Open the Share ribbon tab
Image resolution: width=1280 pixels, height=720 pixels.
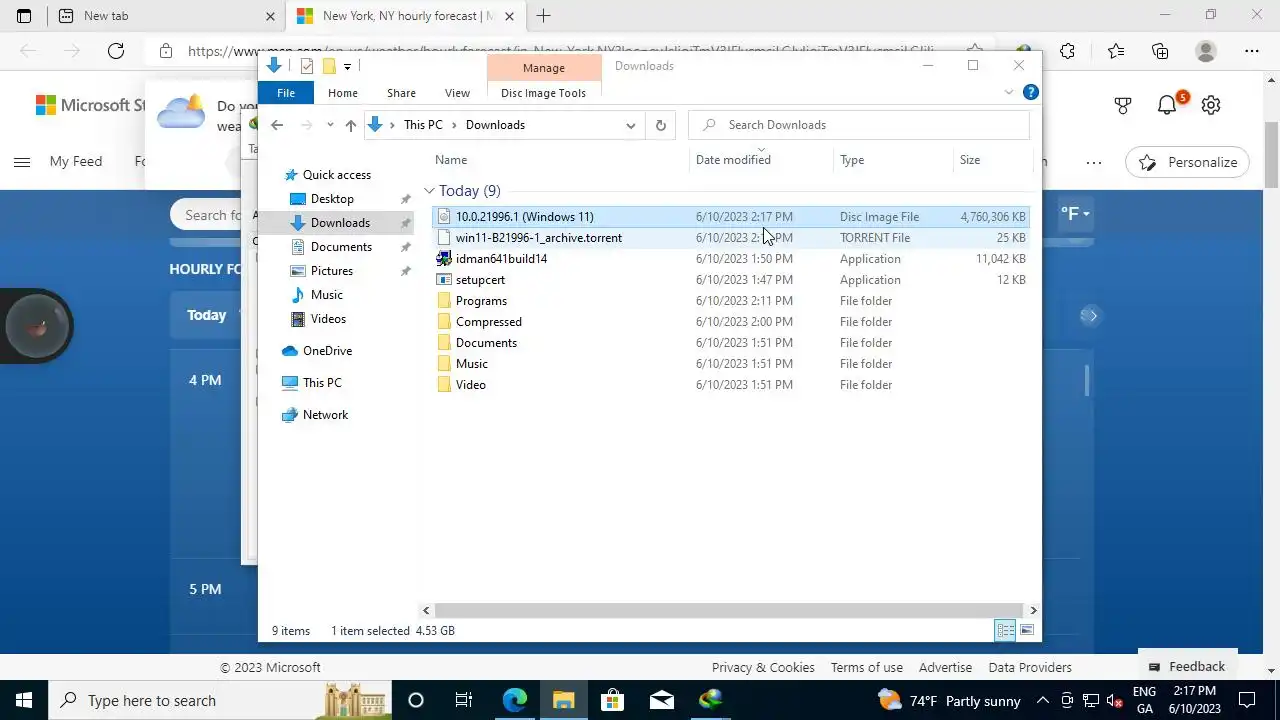(401, 93)
